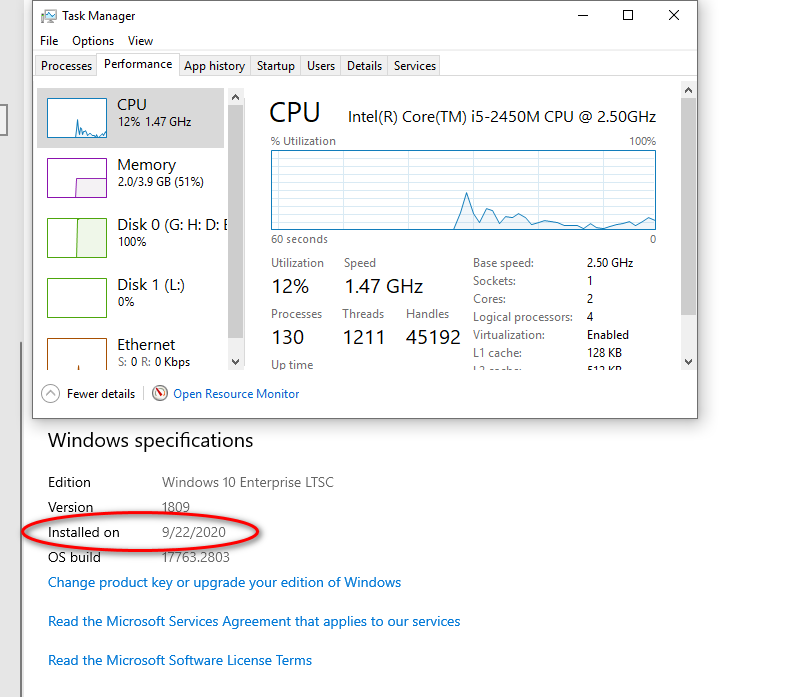Screen dimensions: 798x697
Task: Click the Fewer details collapse arrow icon
Action: 50,394
